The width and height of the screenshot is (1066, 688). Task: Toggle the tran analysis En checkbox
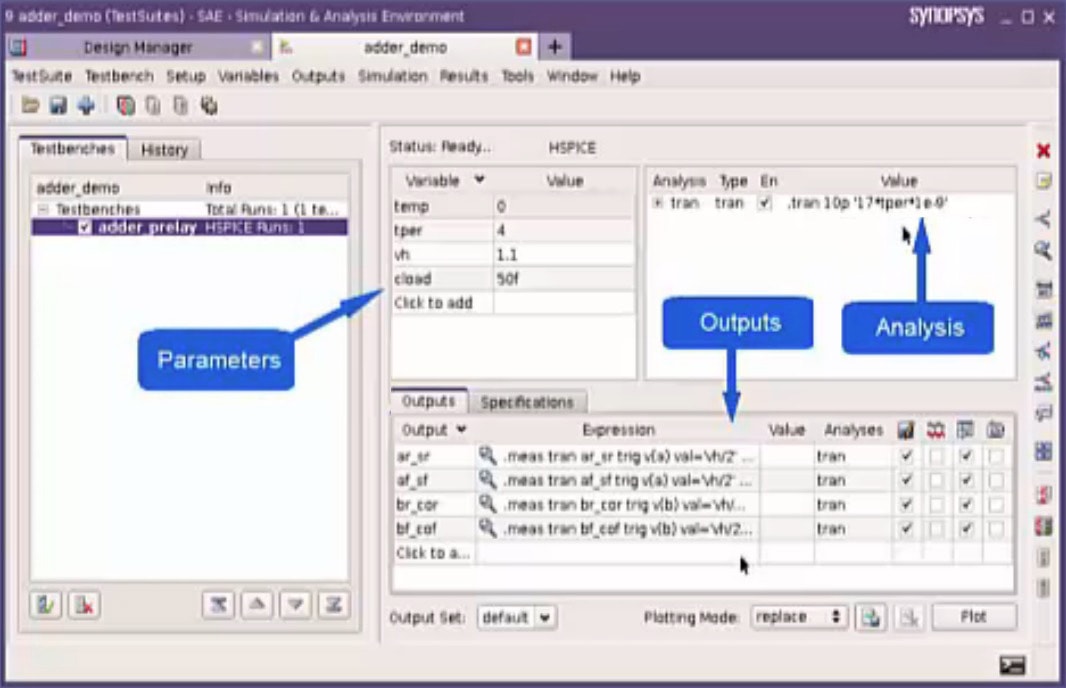coord(765,203)
